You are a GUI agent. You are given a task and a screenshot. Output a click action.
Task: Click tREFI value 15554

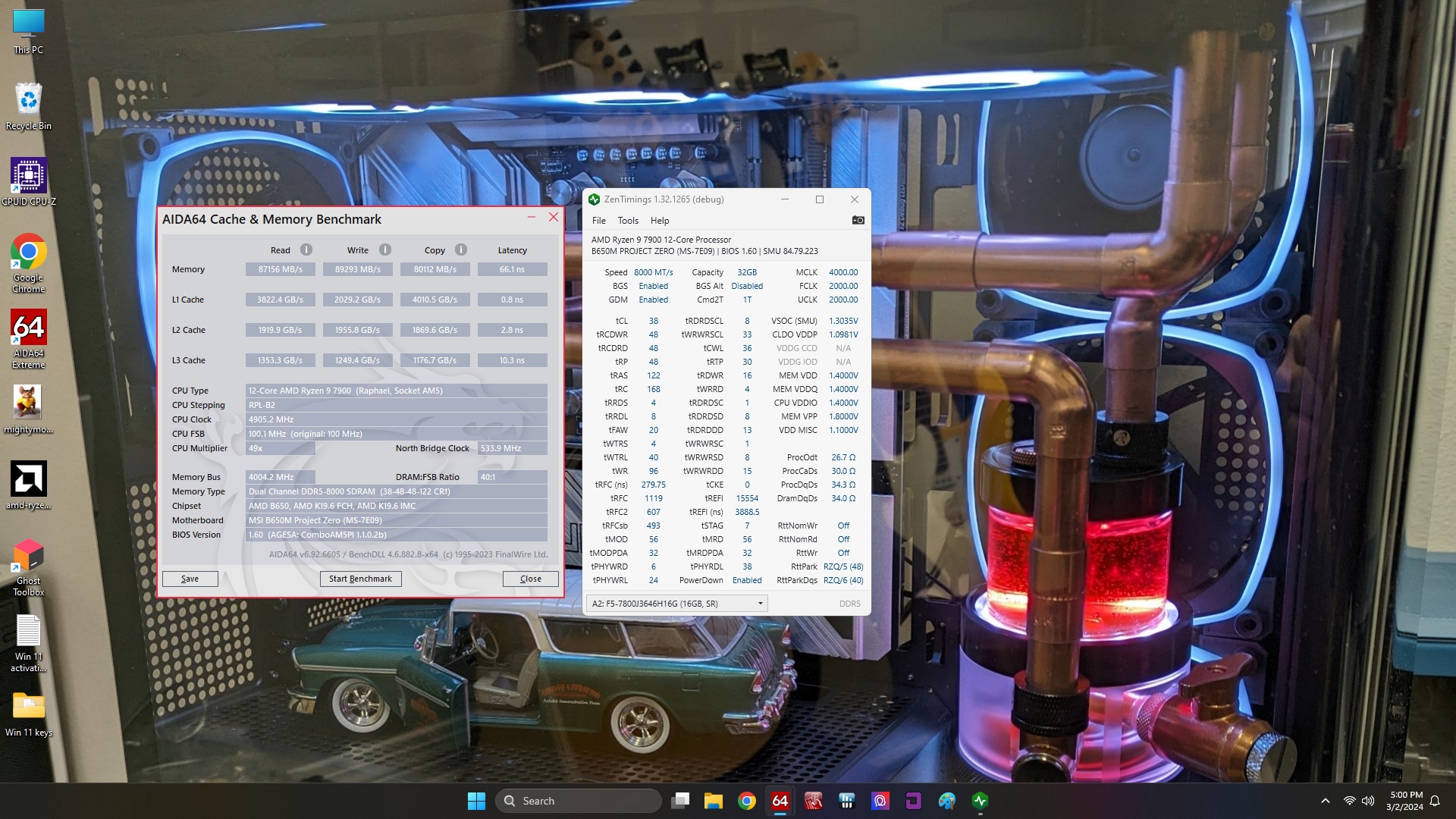[747, 498]
